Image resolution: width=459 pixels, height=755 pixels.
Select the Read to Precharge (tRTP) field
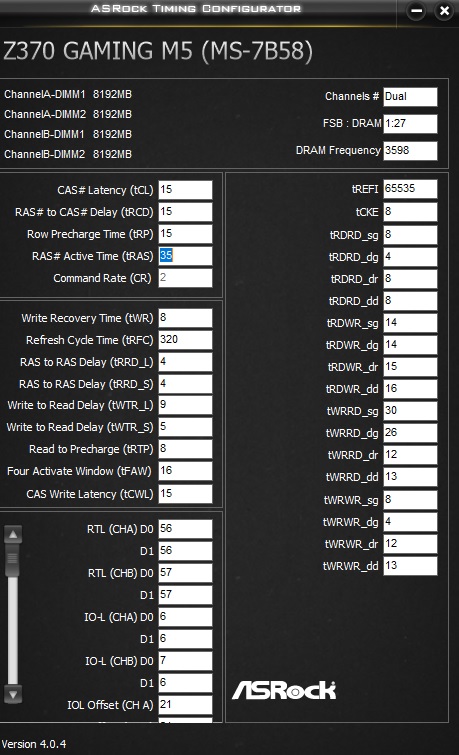[185, 449]
